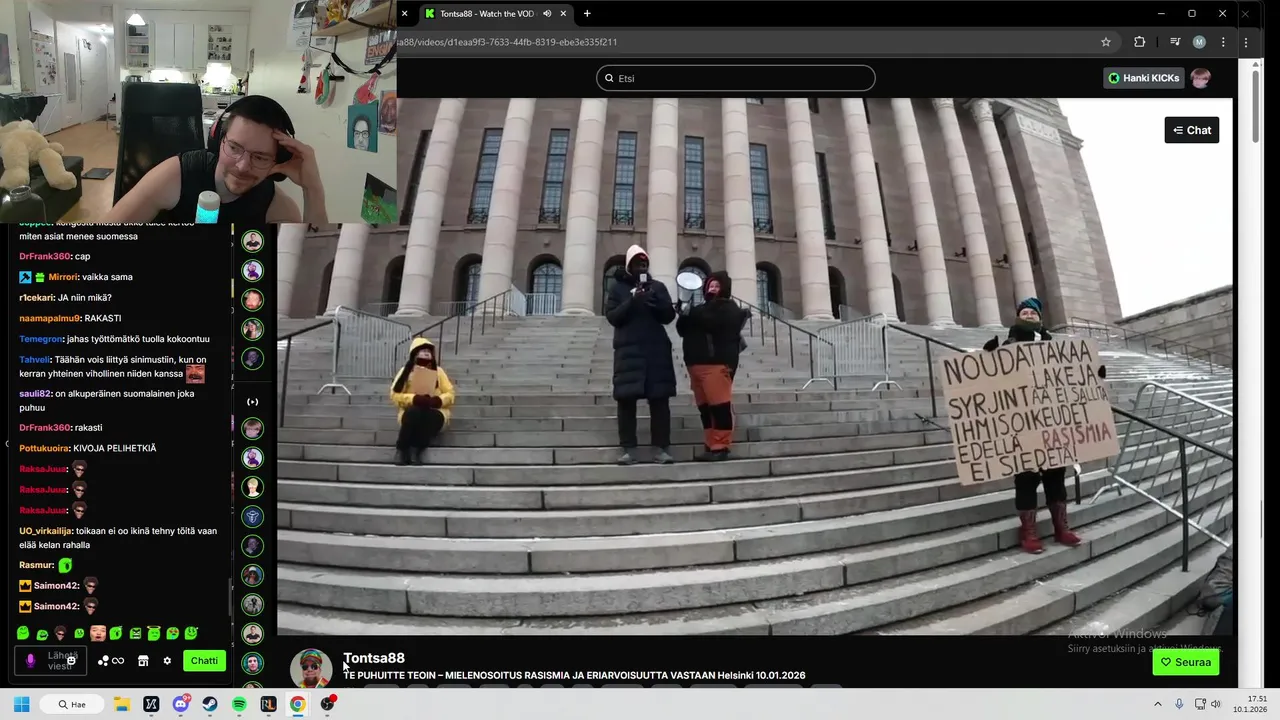Open the Tontsa88 channel name link
Screen dimensions: 1280x720
coord(374,658)
